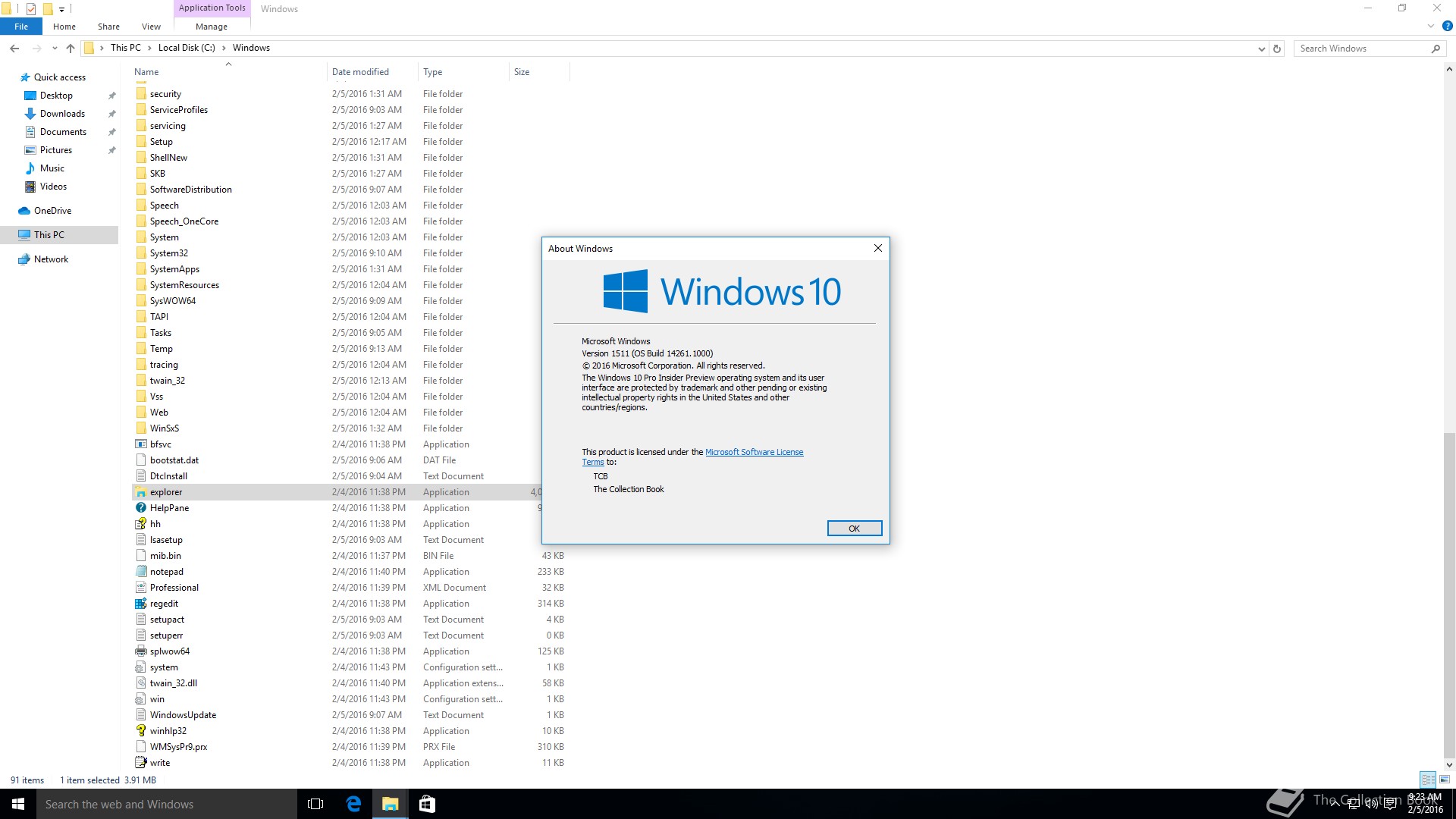The height and width of the screenshot is (819, 1456).
Task: Select the SoftwareDistribution folder
Action: tap(190, 190)
